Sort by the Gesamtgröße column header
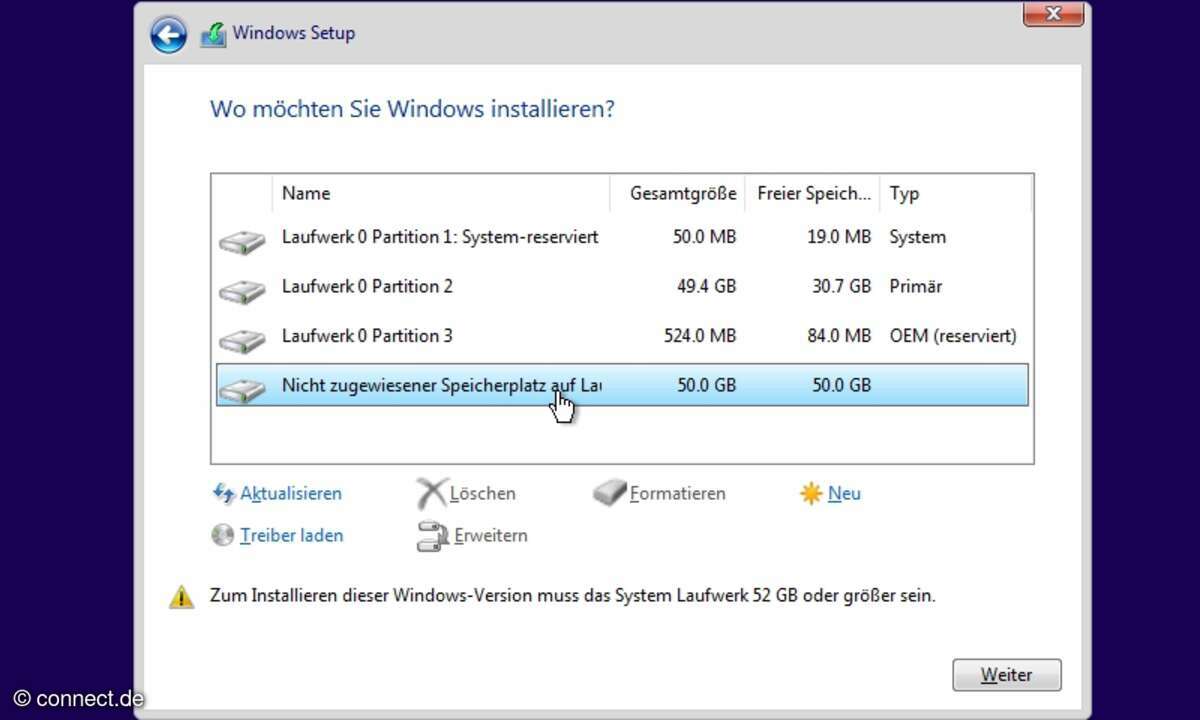Image resolution: width=1200 pixels, height=720 pixels. click(x=678, y=194)
